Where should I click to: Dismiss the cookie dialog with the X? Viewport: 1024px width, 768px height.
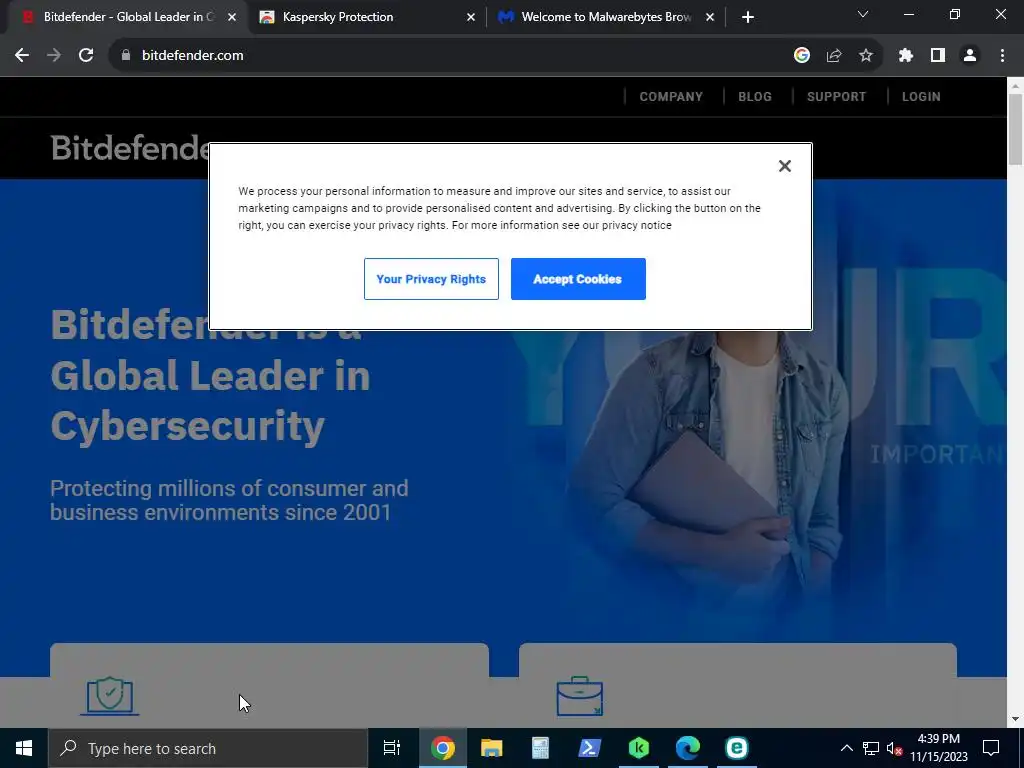785,166
